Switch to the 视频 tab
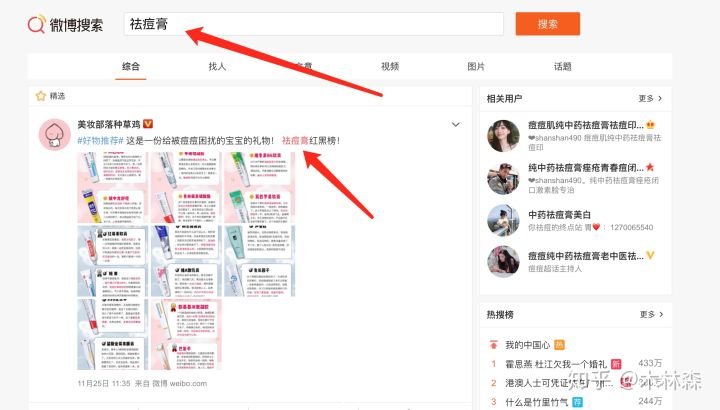720x410 pixels. tap(390, 67)
